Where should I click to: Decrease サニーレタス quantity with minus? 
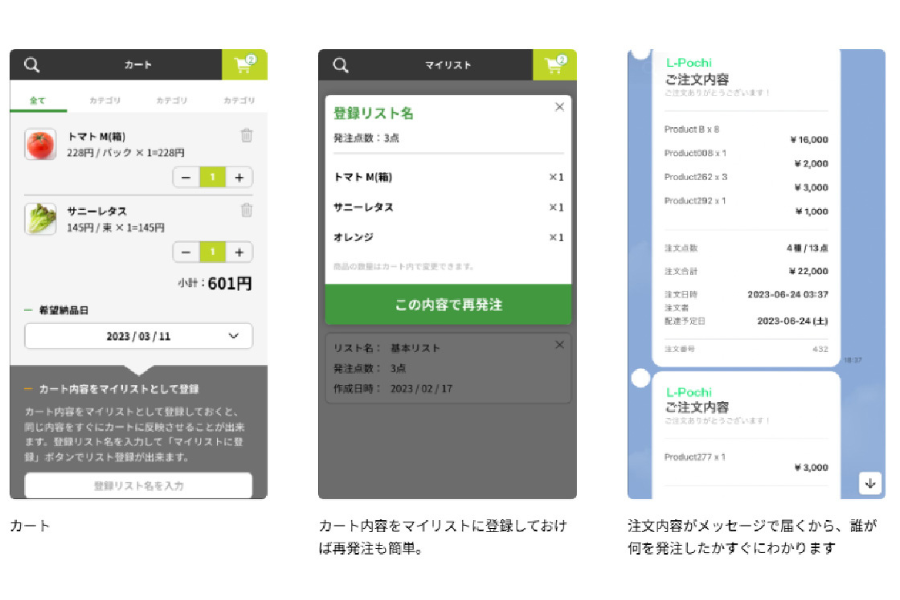[186, 252]
